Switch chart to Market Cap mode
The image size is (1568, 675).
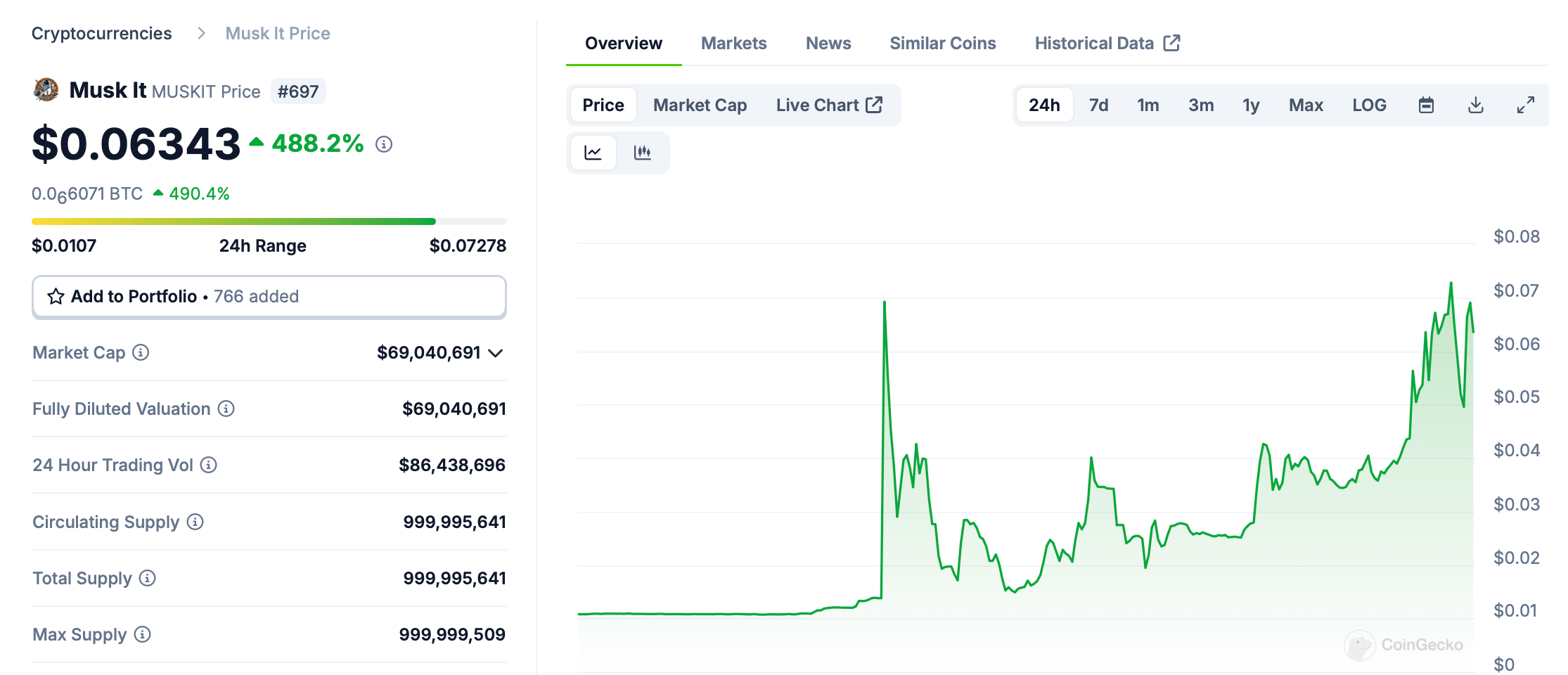[x=700, y=105]
